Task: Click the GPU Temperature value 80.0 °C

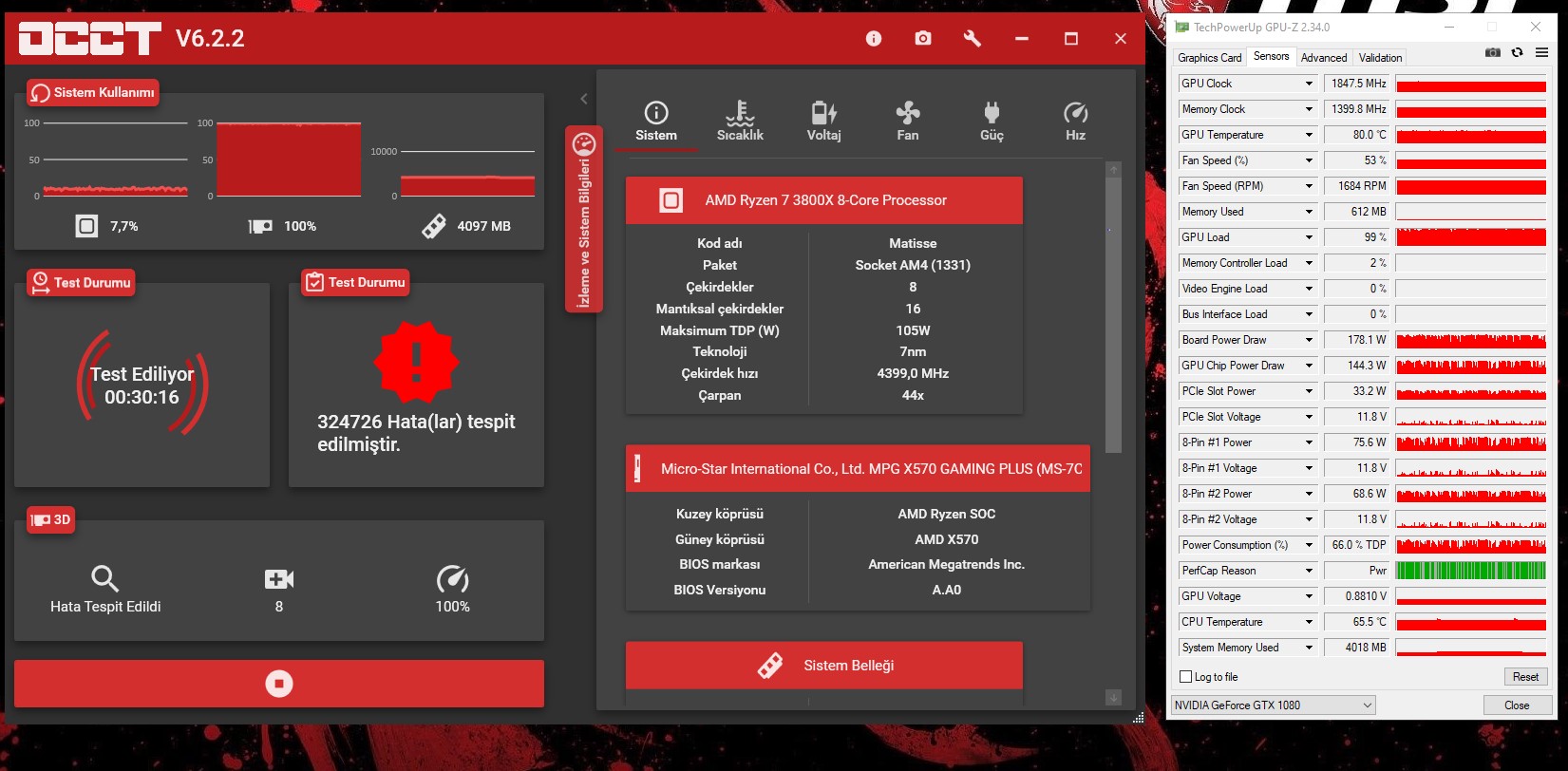Action: coord(1356,135)
